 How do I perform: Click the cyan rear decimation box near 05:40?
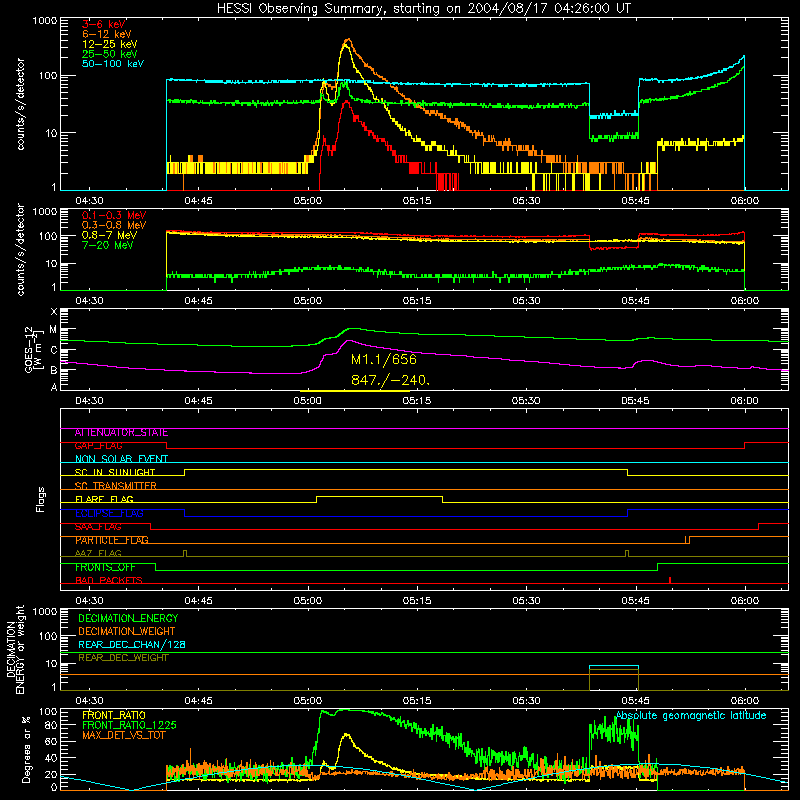(614, 666)
